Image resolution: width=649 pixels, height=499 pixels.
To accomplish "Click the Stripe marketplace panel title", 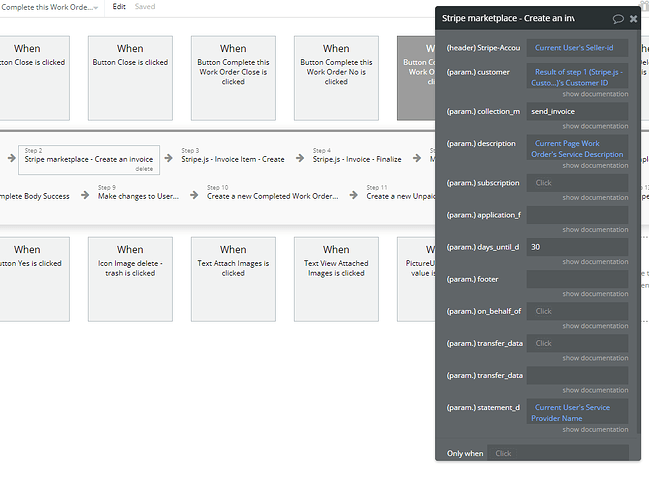I will tap(508, 18).
